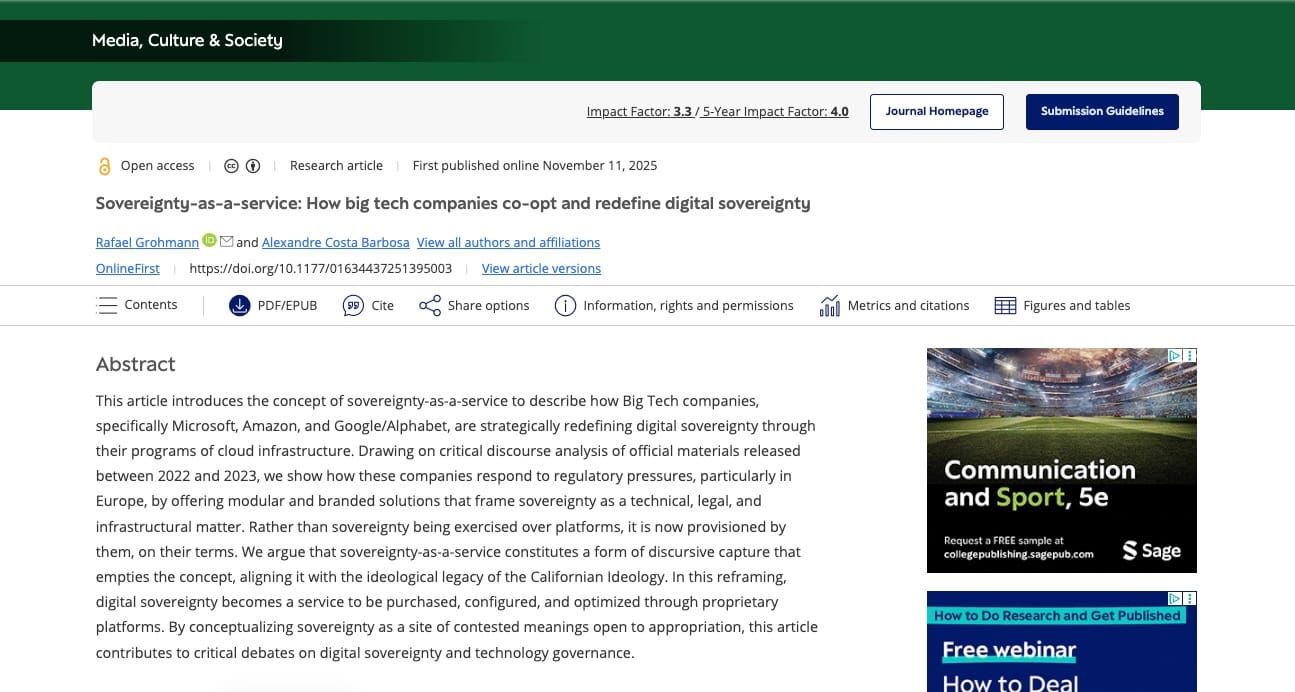Open Alexandre Costa Barbosa author link

(x=335, y=242)
